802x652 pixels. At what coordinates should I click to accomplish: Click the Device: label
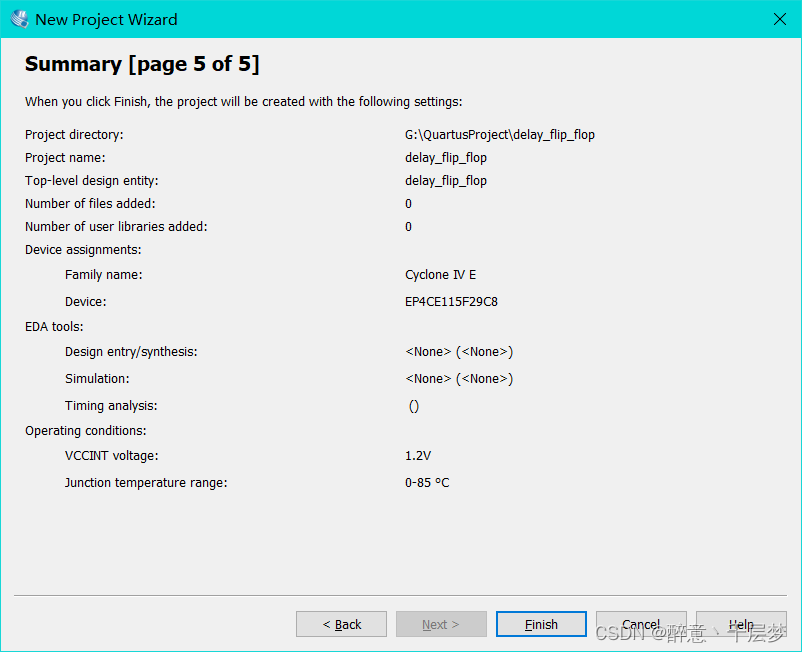85,302
